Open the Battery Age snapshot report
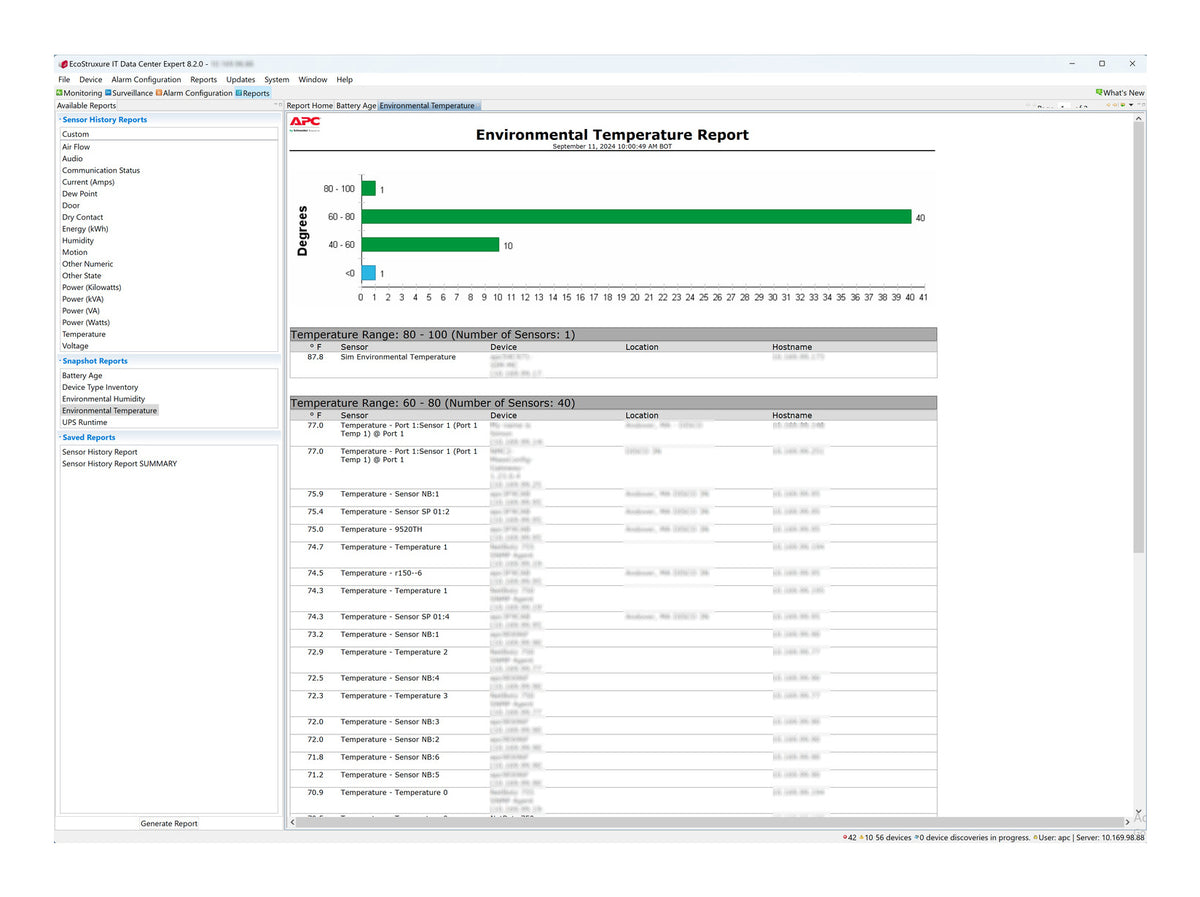The width and height of the screenshot is (1200, 897). coord(82,376)
